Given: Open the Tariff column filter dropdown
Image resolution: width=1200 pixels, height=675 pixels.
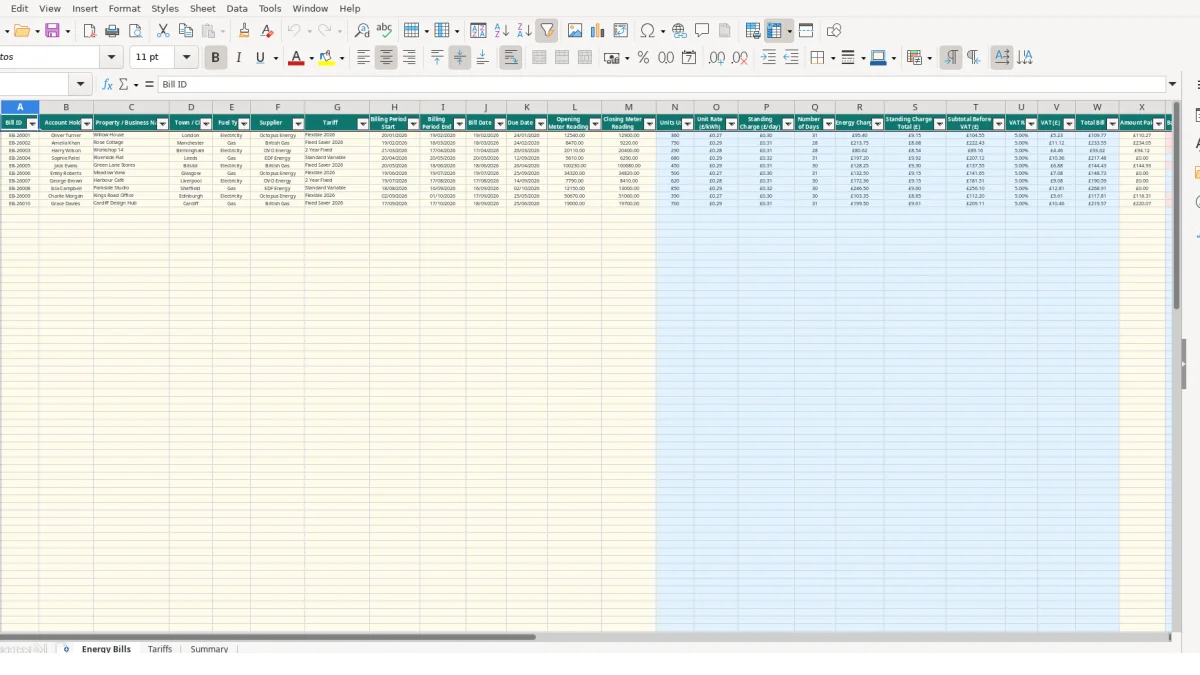Looking at the screenshot, I should tap(363, 124).
